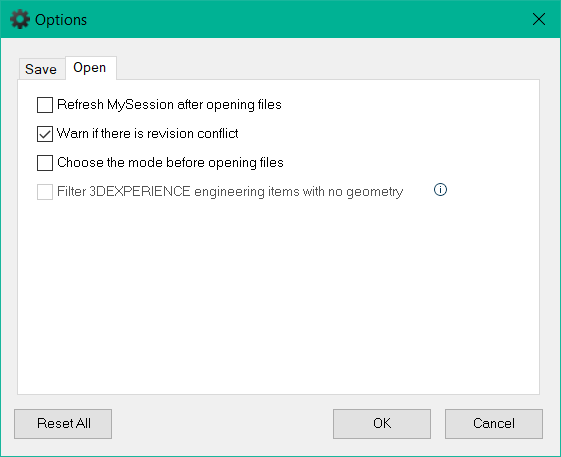Screen dimensions: 561x457
Task: Enable the Refresh MySession after opening files checkbox
Action: pos(45,105)
